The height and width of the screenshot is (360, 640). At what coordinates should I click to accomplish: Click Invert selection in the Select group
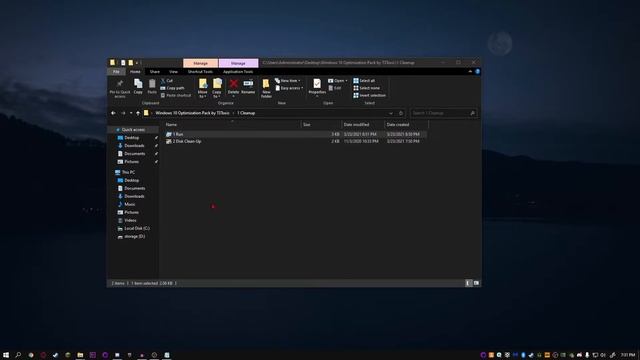(369, 96)
